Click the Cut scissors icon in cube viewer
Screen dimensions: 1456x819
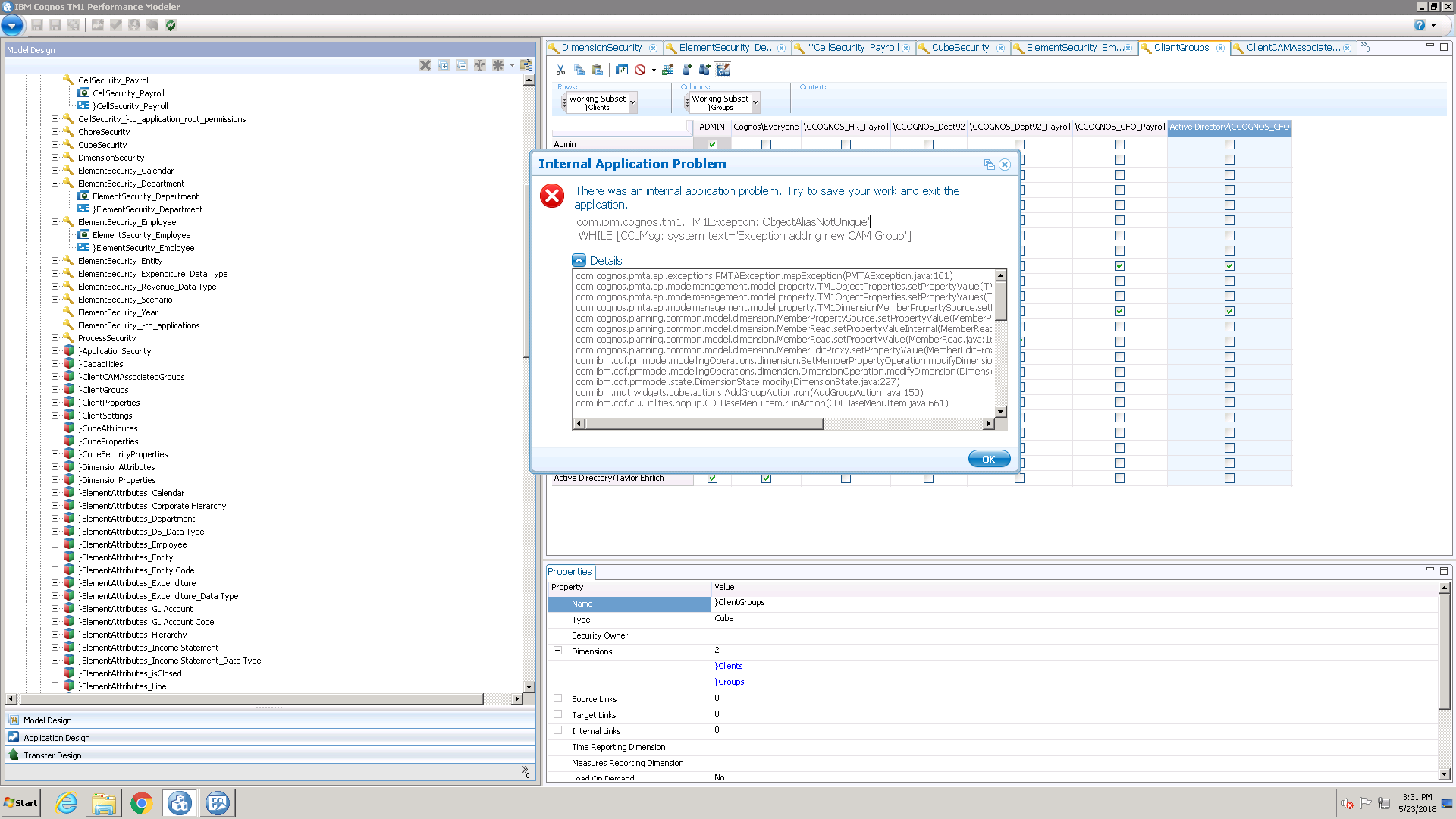point(560,70)
